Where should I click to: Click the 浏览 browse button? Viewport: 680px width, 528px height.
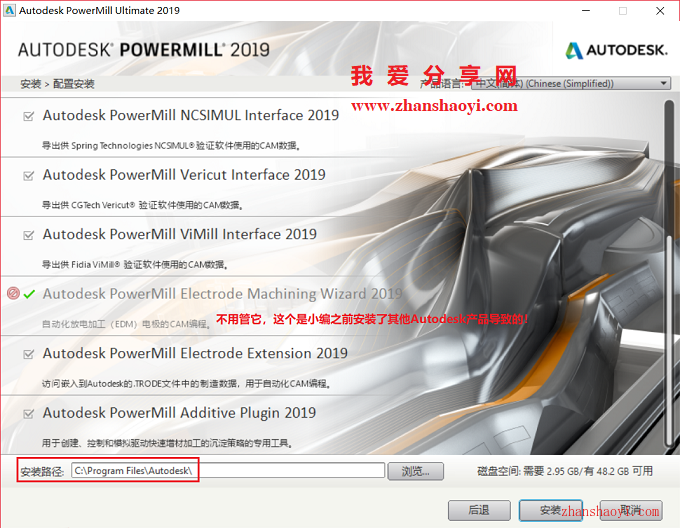(415, 471)
